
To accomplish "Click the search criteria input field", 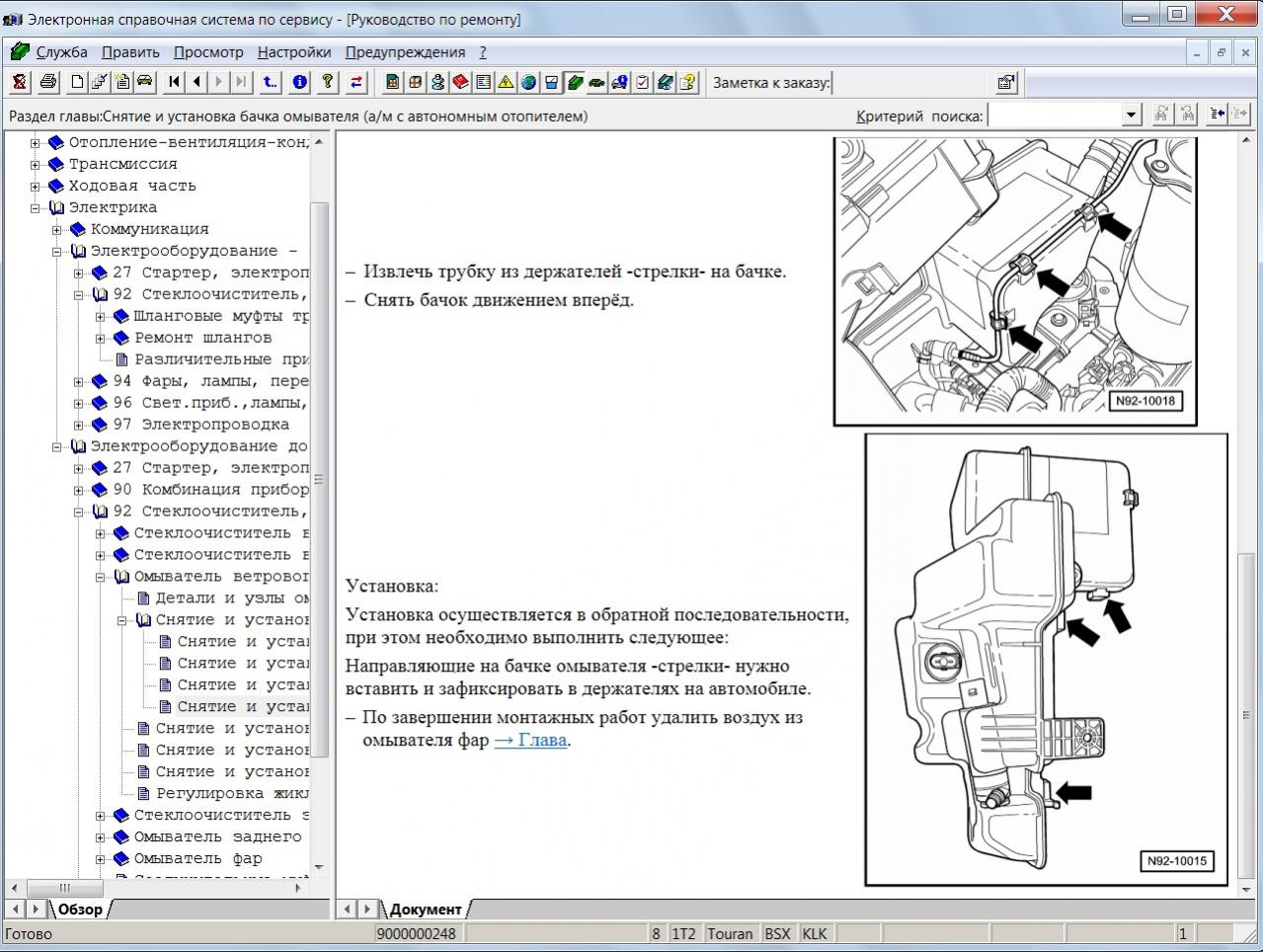I will (x=1056, y=116).
